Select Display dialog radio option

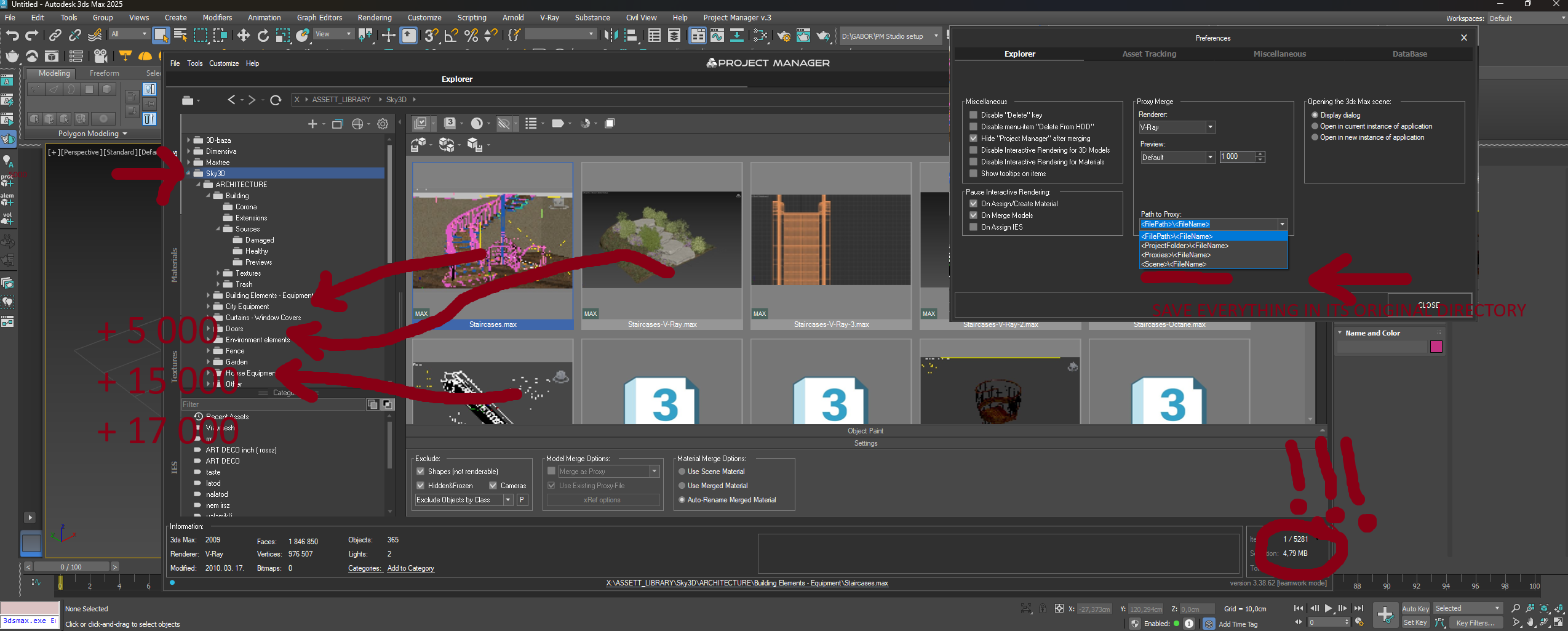(x=1315, y=115)
